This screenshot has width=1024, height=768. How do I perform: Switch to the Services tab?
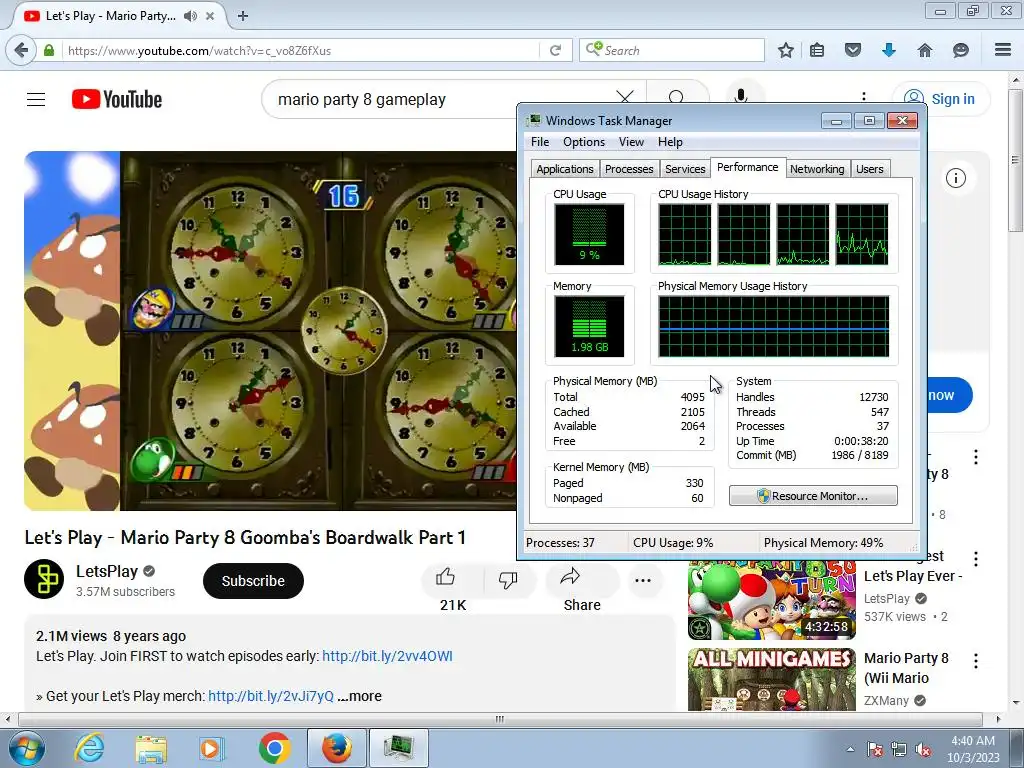coord(685,169)
